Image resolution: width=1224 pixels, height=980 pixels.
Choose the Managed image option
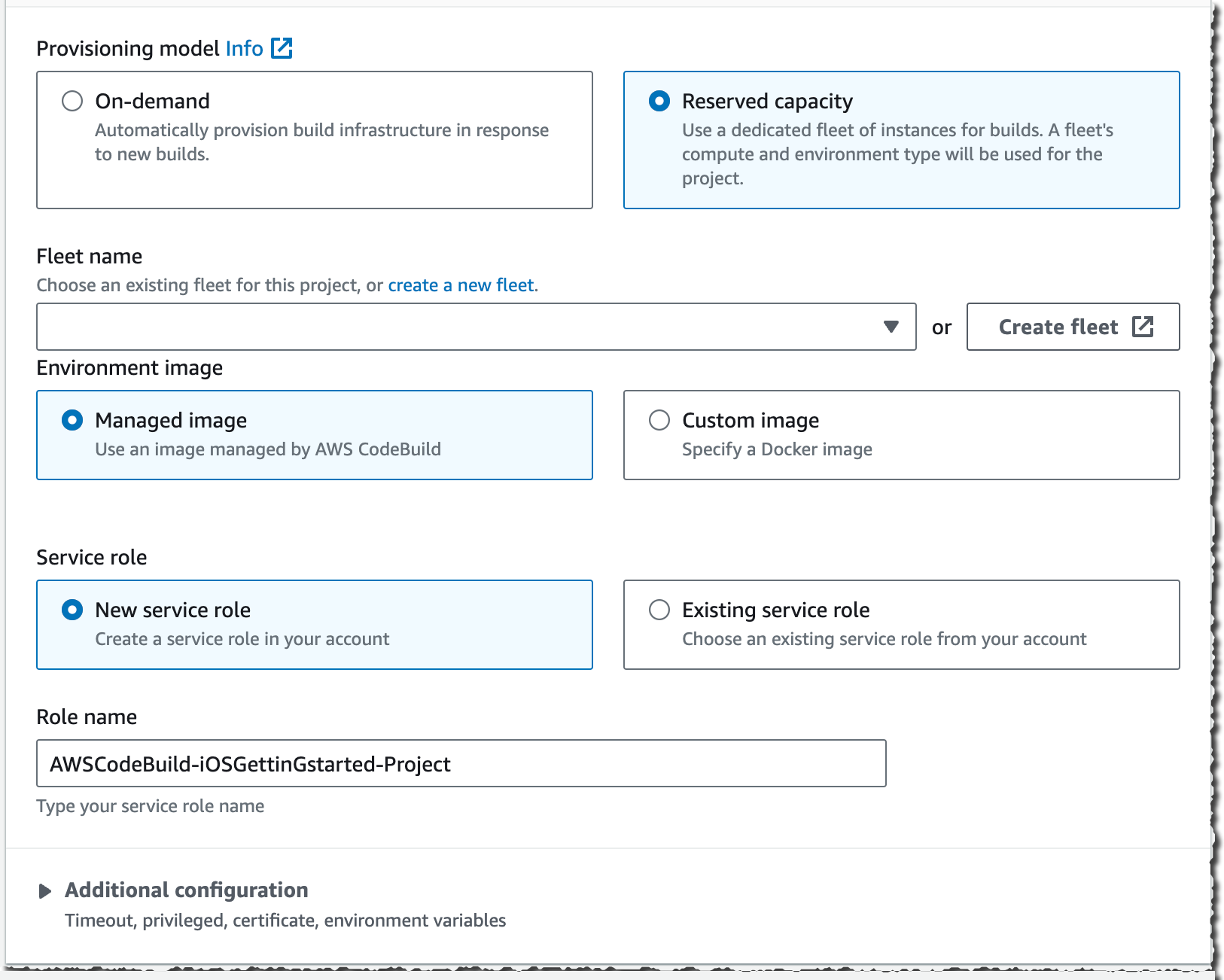tap(72, 420)
